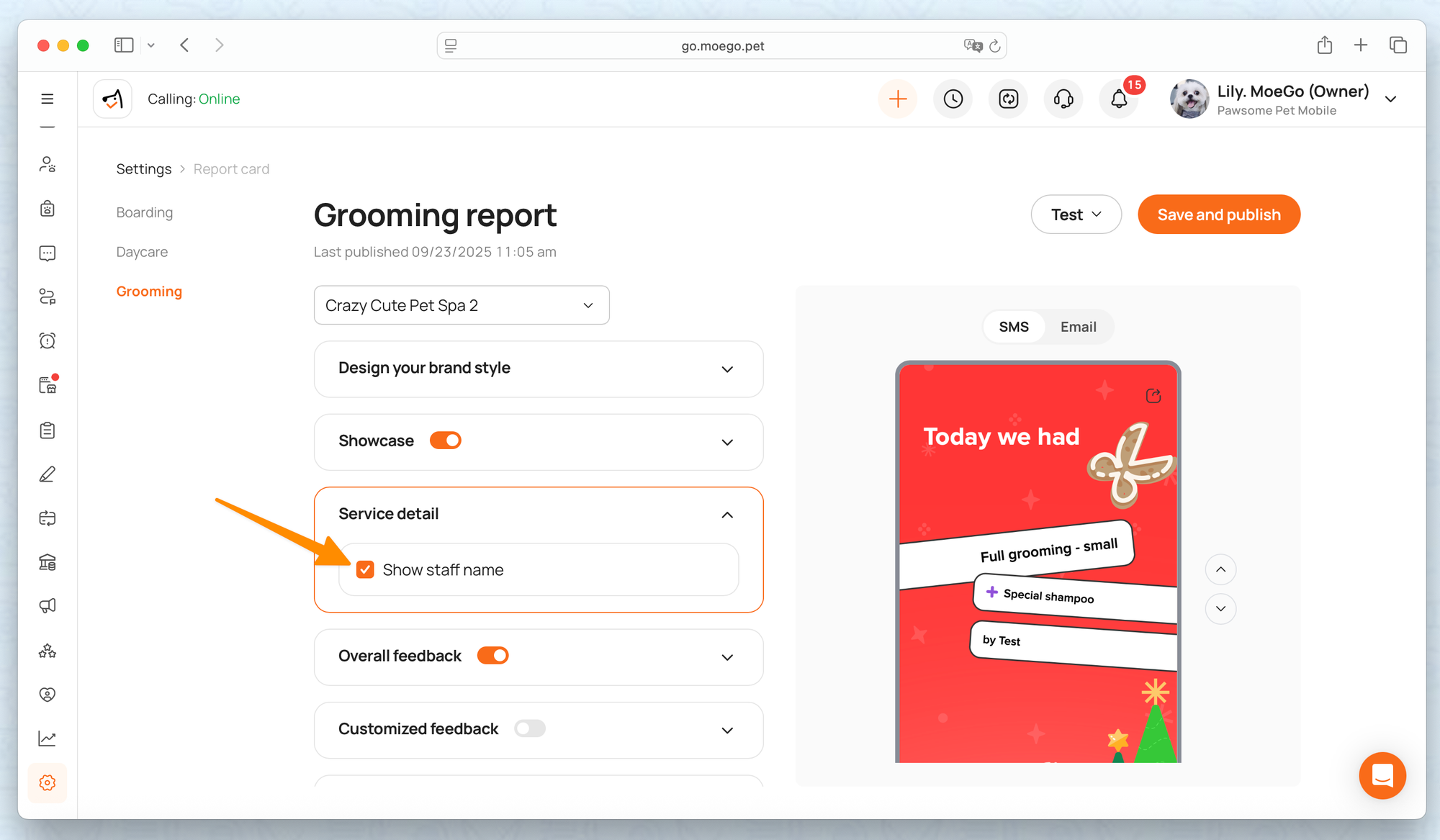Switch preview to Email tab
Image resolution: width=1440 pixels, height=840 pixels.
(x=1078, y=327)
